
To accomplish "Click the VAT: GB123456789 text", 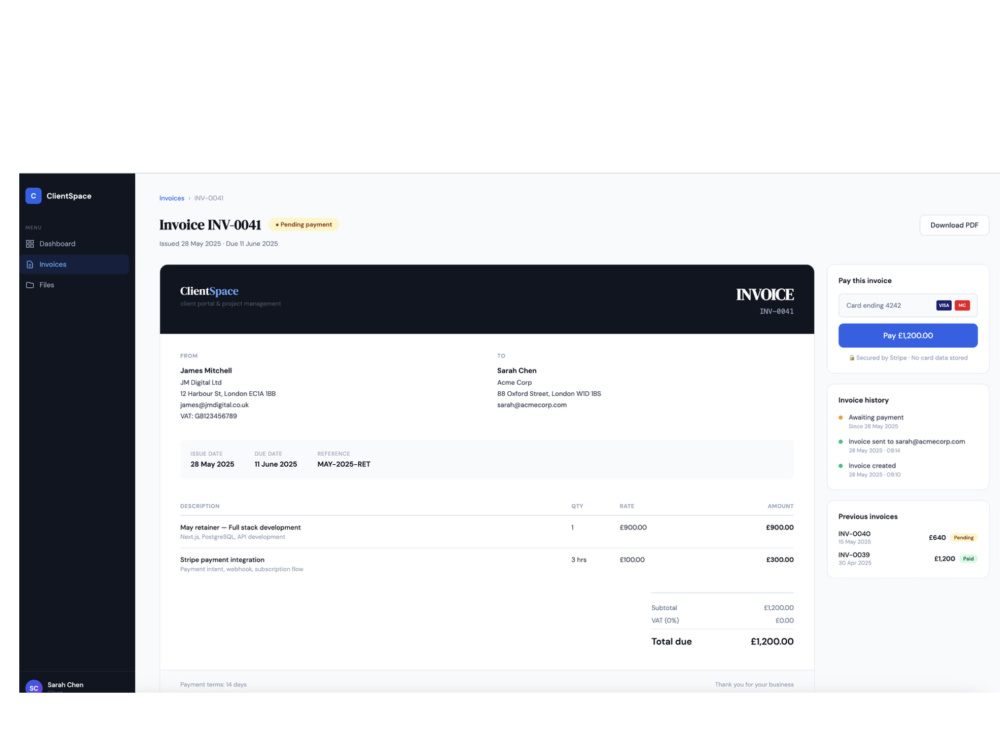I will (209, 416).
